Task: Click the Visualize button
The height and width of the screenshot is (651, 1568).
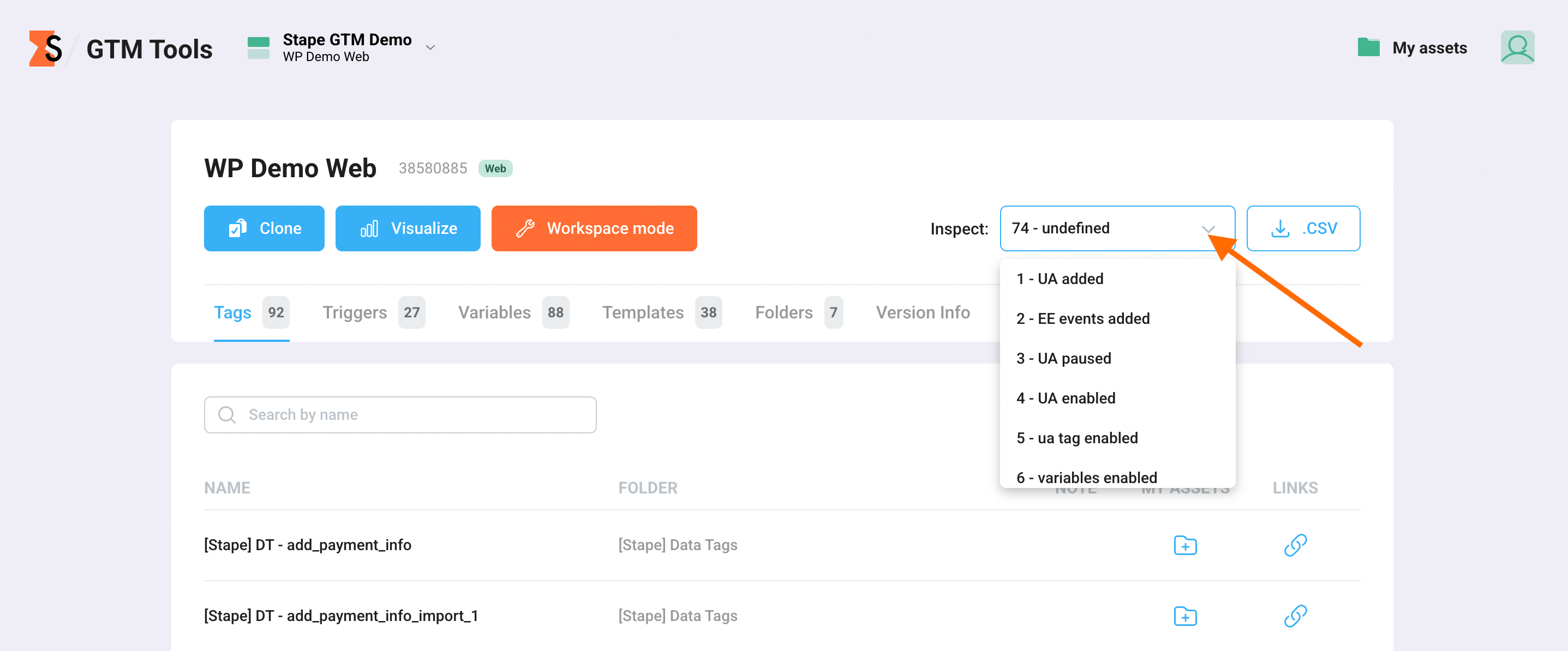Action: point(408,228)
